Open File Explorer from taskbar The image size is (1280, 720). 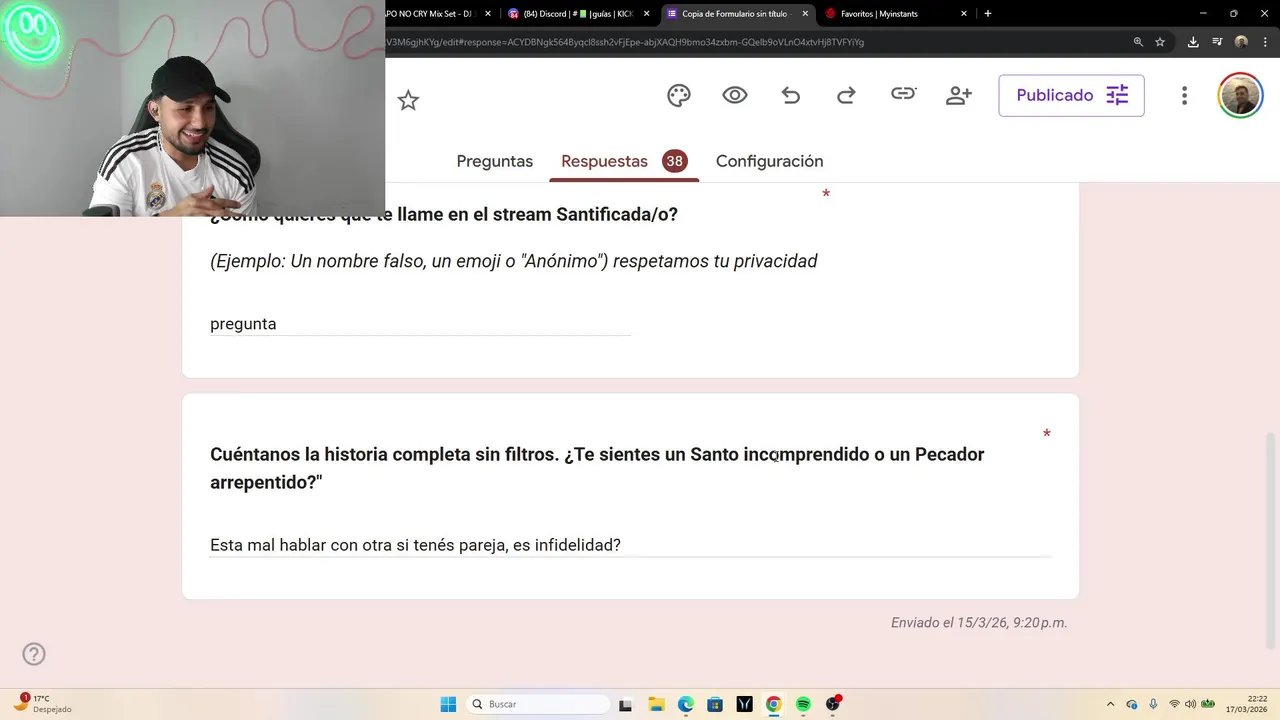656,704
